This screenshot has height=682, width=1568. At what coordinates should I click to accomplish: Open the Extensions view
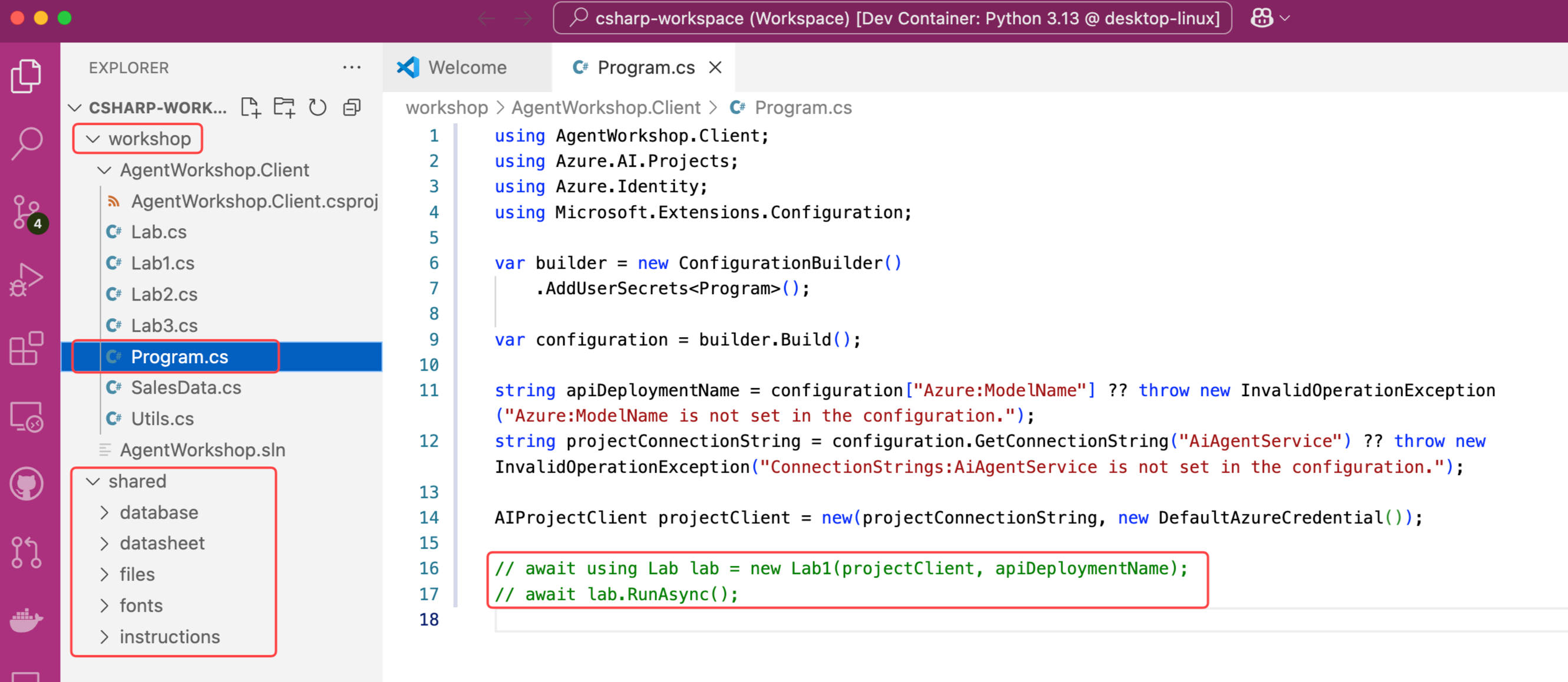pyautogui.click(x=27, y=349)
